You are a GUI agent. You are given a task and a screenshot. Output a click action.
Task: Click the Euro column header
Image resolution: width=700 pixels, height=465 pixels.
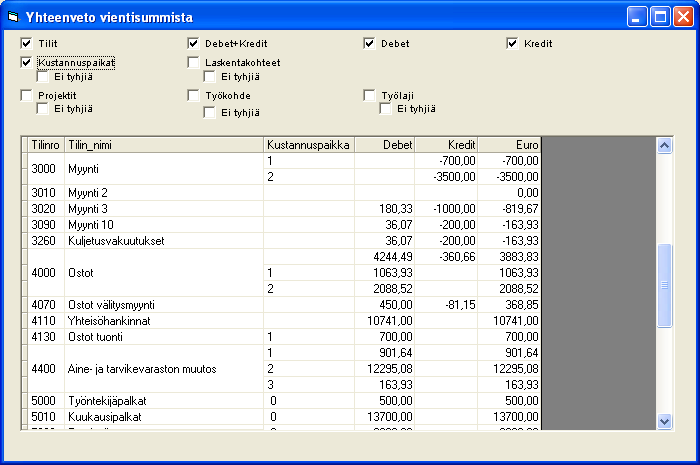coord(509,145)
